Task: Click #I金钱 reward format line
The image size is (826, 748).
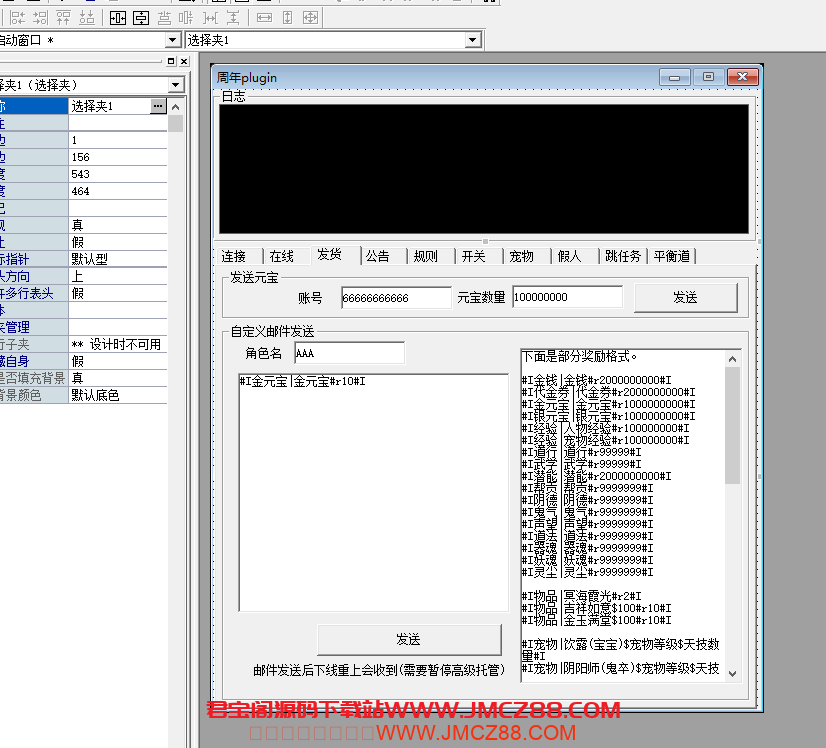Action: (x=596, y=380)
